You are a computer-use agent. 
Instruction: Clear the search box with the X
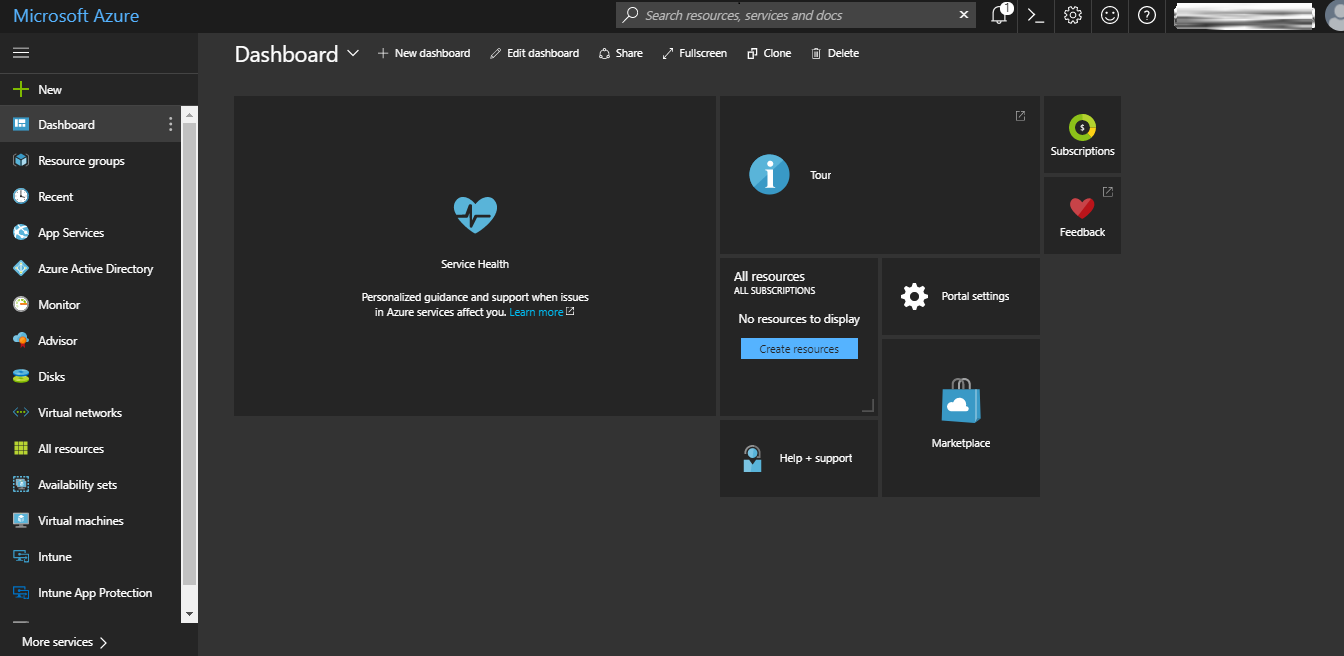pos(964,15)
